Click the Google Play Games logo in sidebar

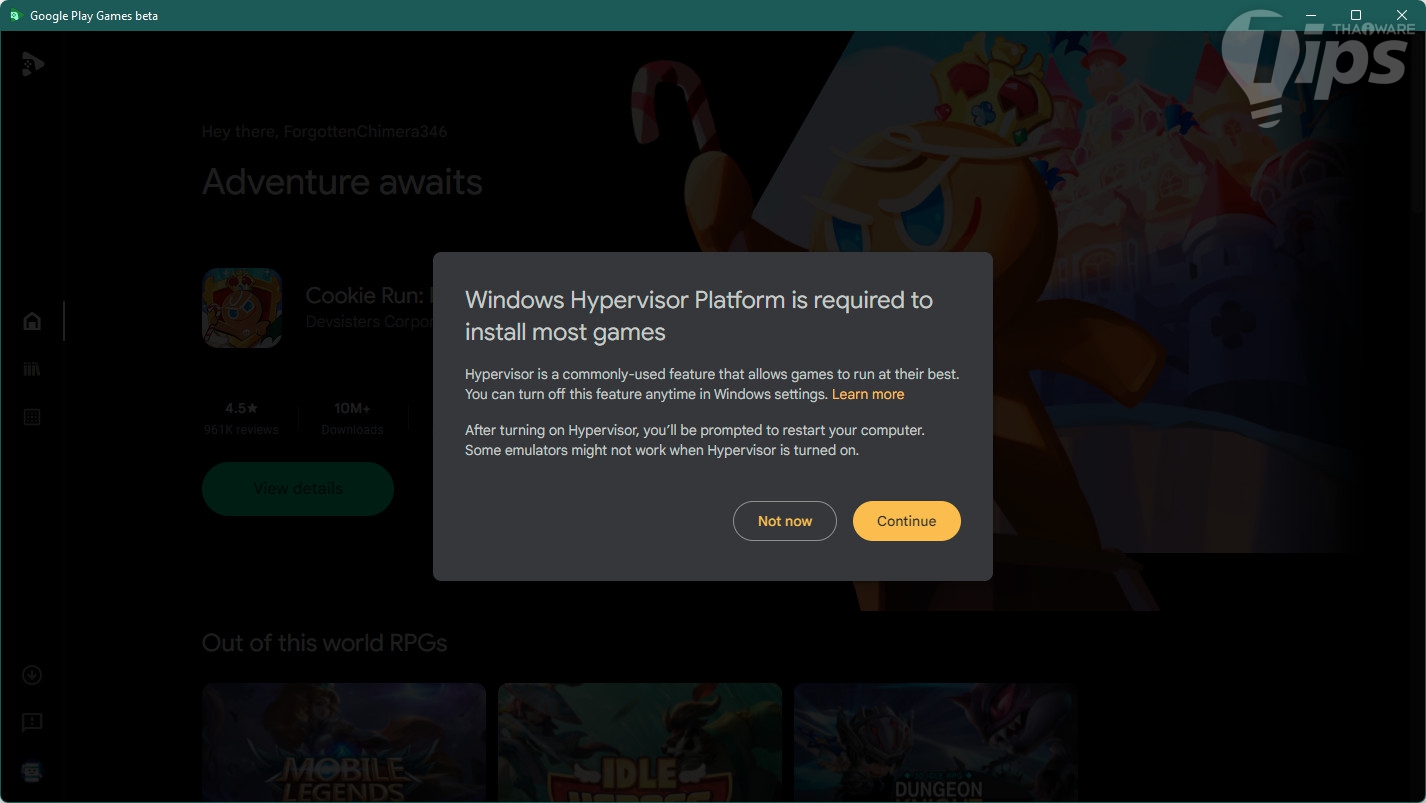pos(32,65)
